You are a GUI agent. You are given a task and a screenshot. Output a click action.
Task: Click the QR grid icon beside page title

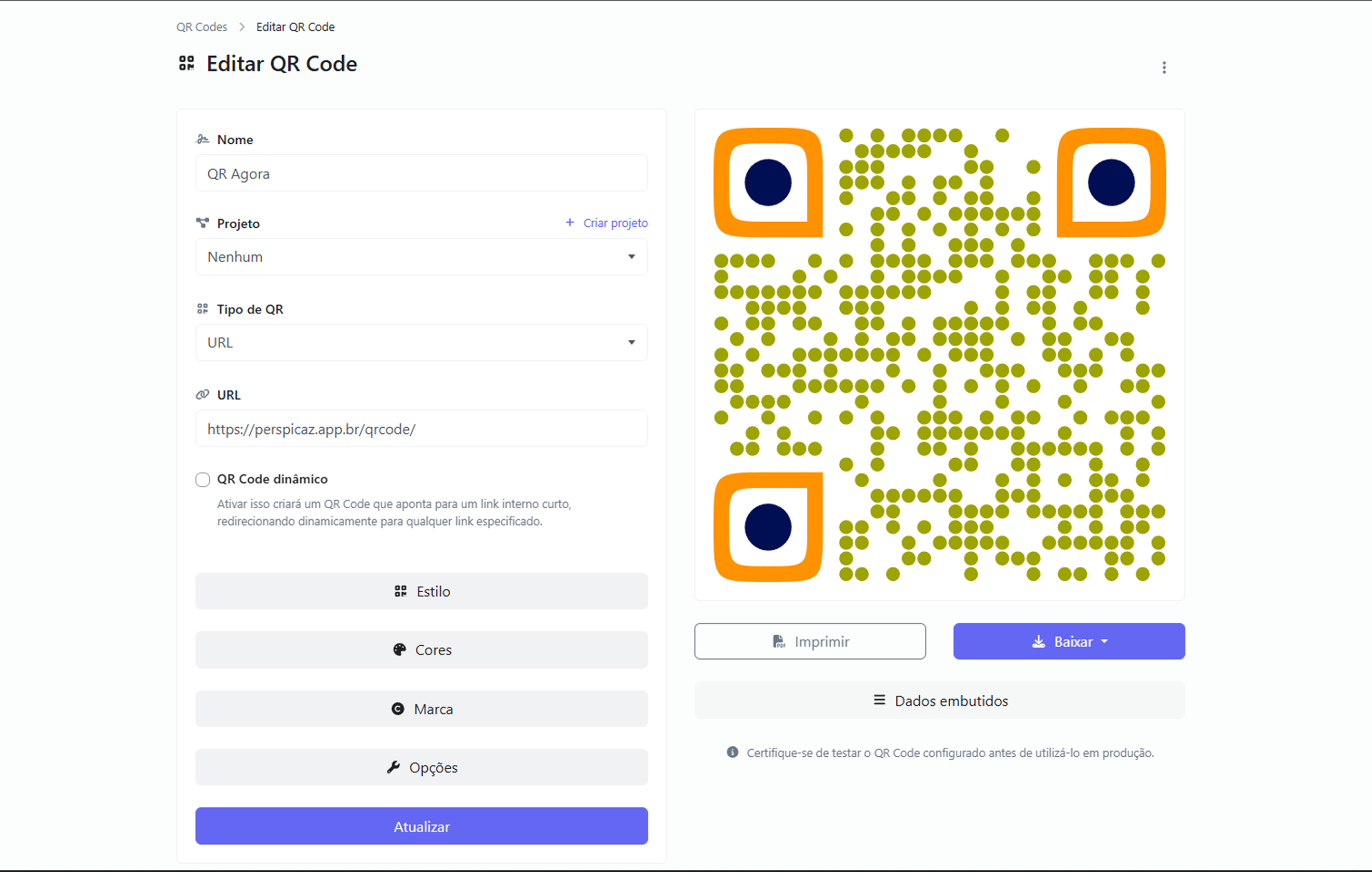[x=186, y=63]
